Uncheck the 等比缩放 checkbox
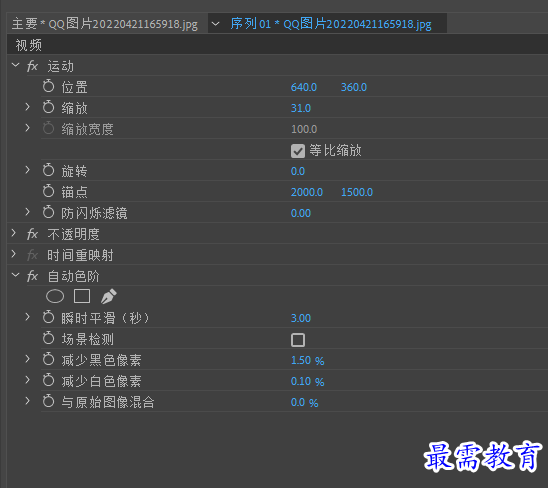The image size is (548, 488). pyautogui.click(x=298, y=151)
